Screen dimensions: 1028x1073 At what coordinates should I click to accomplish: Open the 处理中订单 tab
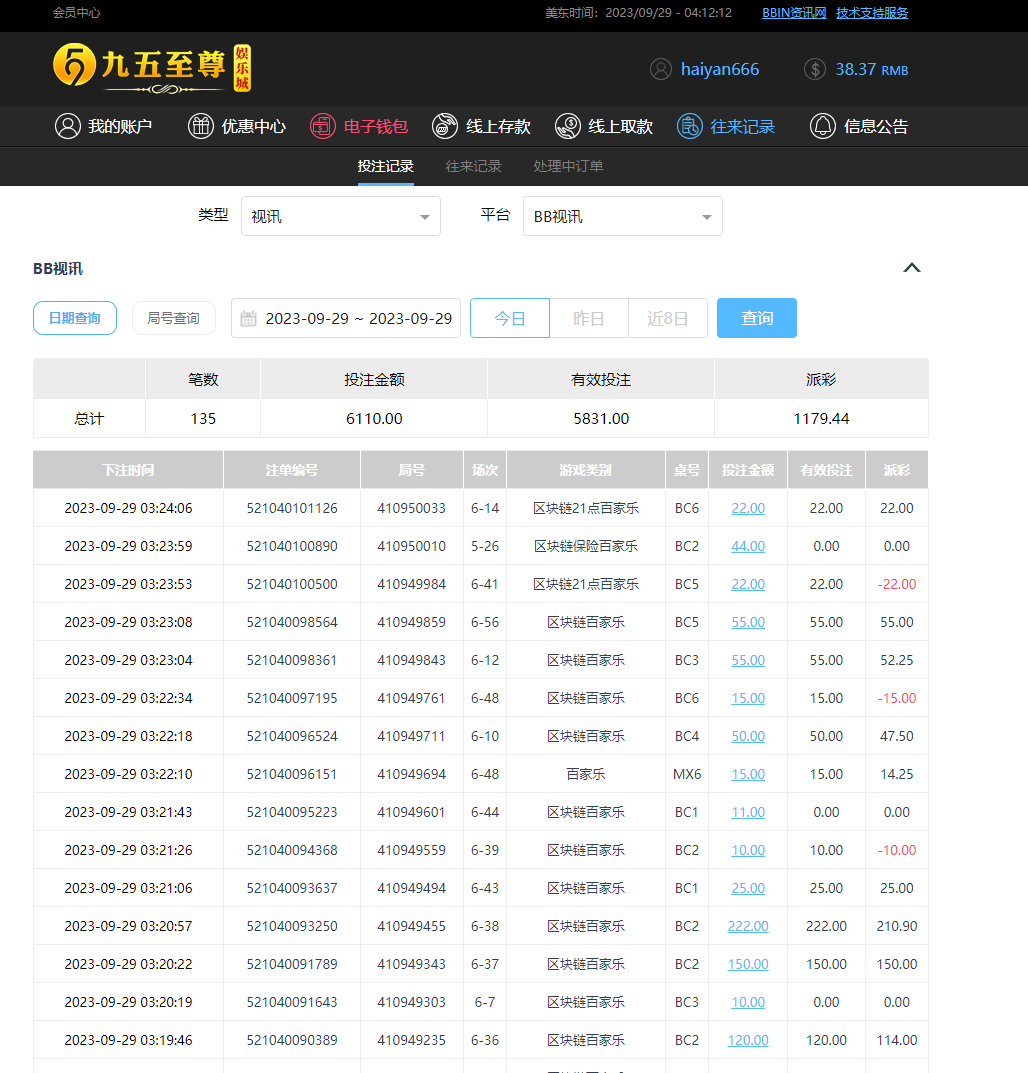[568, 166]
